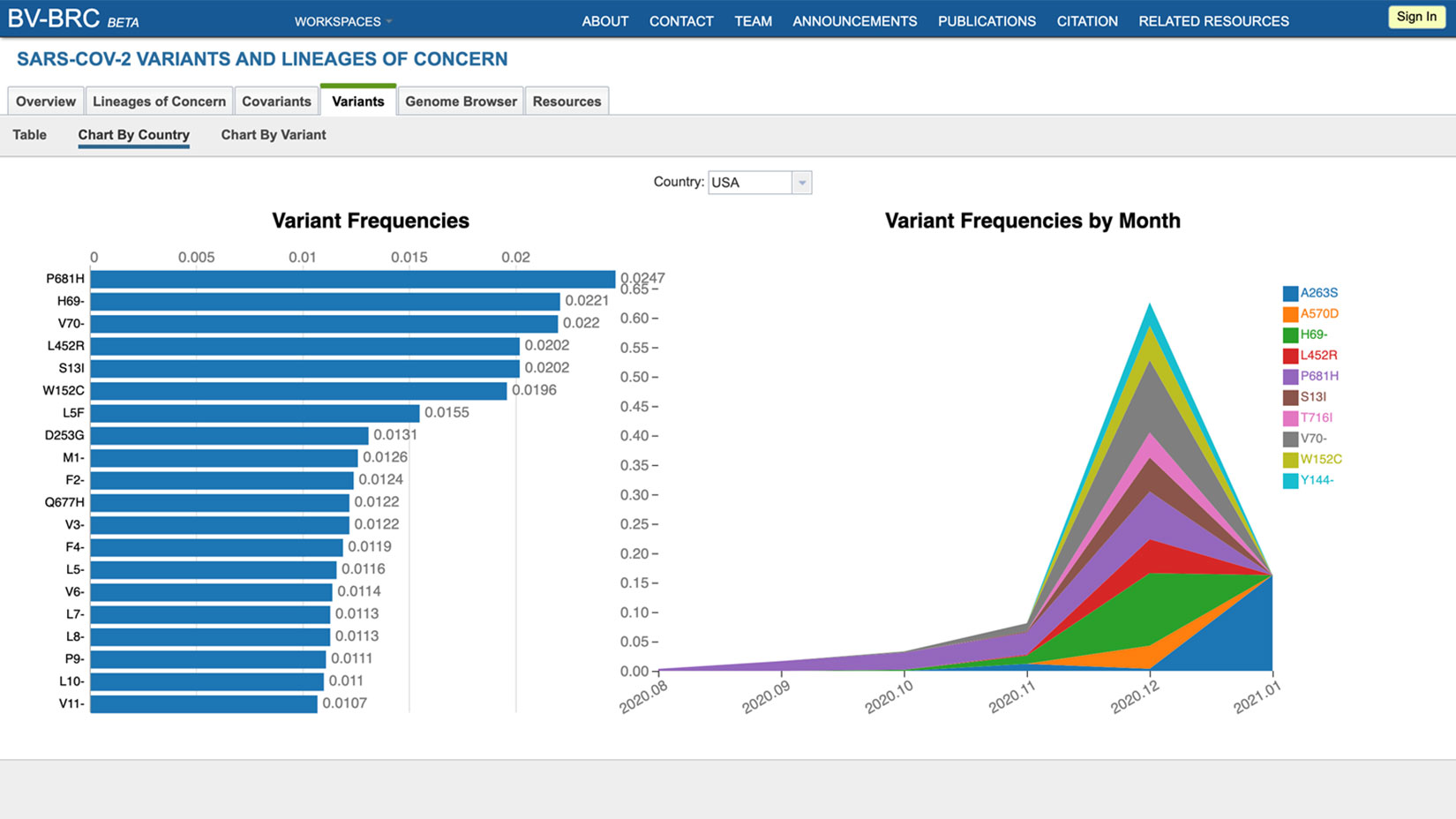
Task: Click the P681H bar in the chart
Action: (352, 280)
